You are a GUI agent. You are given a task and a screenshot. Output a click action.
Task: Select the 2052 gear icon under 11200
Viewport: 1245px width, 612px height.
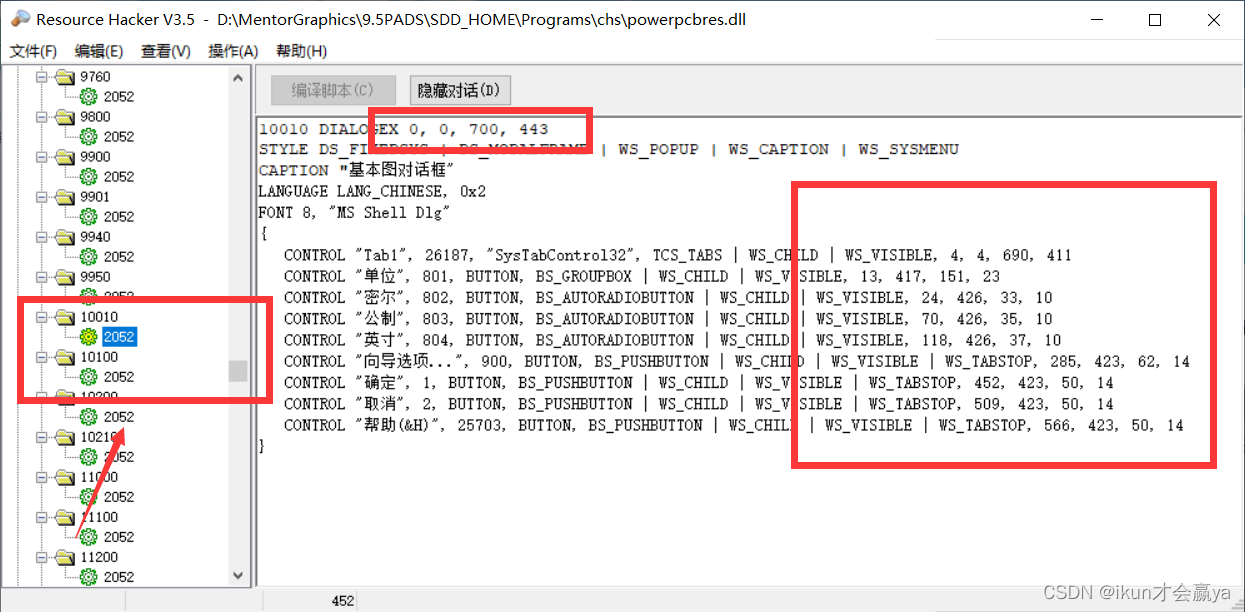(x=90, y=577)
